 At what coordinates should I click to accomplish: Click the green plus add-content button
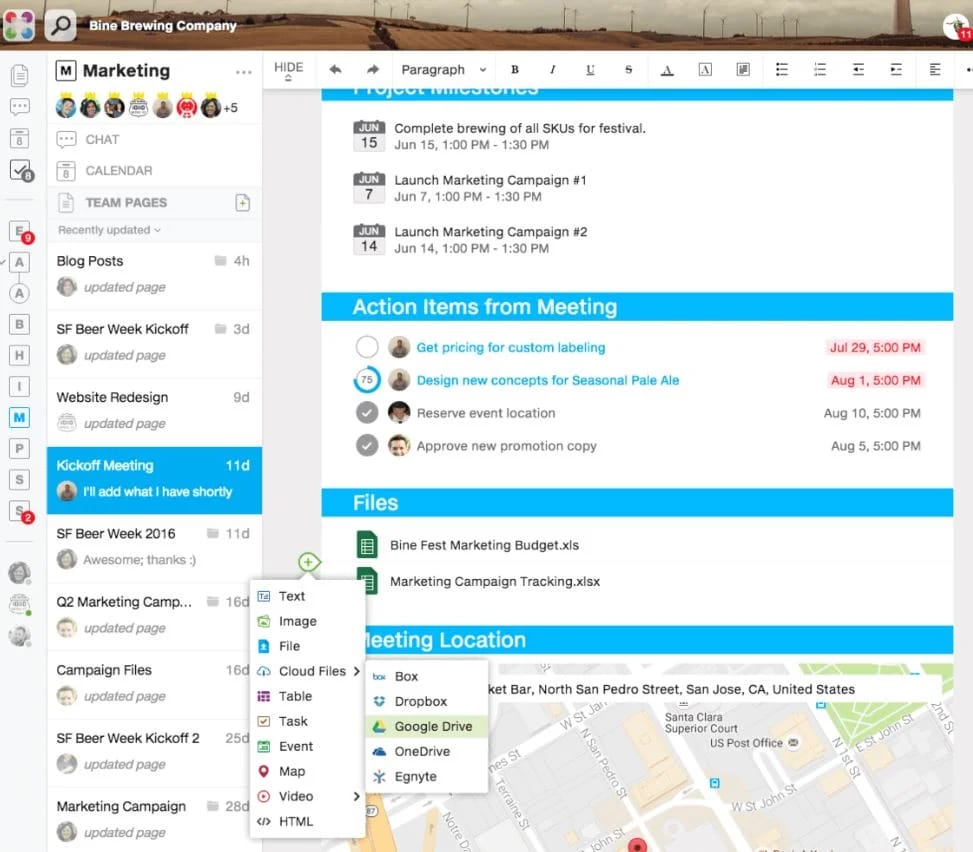click(x=308, y=562)
